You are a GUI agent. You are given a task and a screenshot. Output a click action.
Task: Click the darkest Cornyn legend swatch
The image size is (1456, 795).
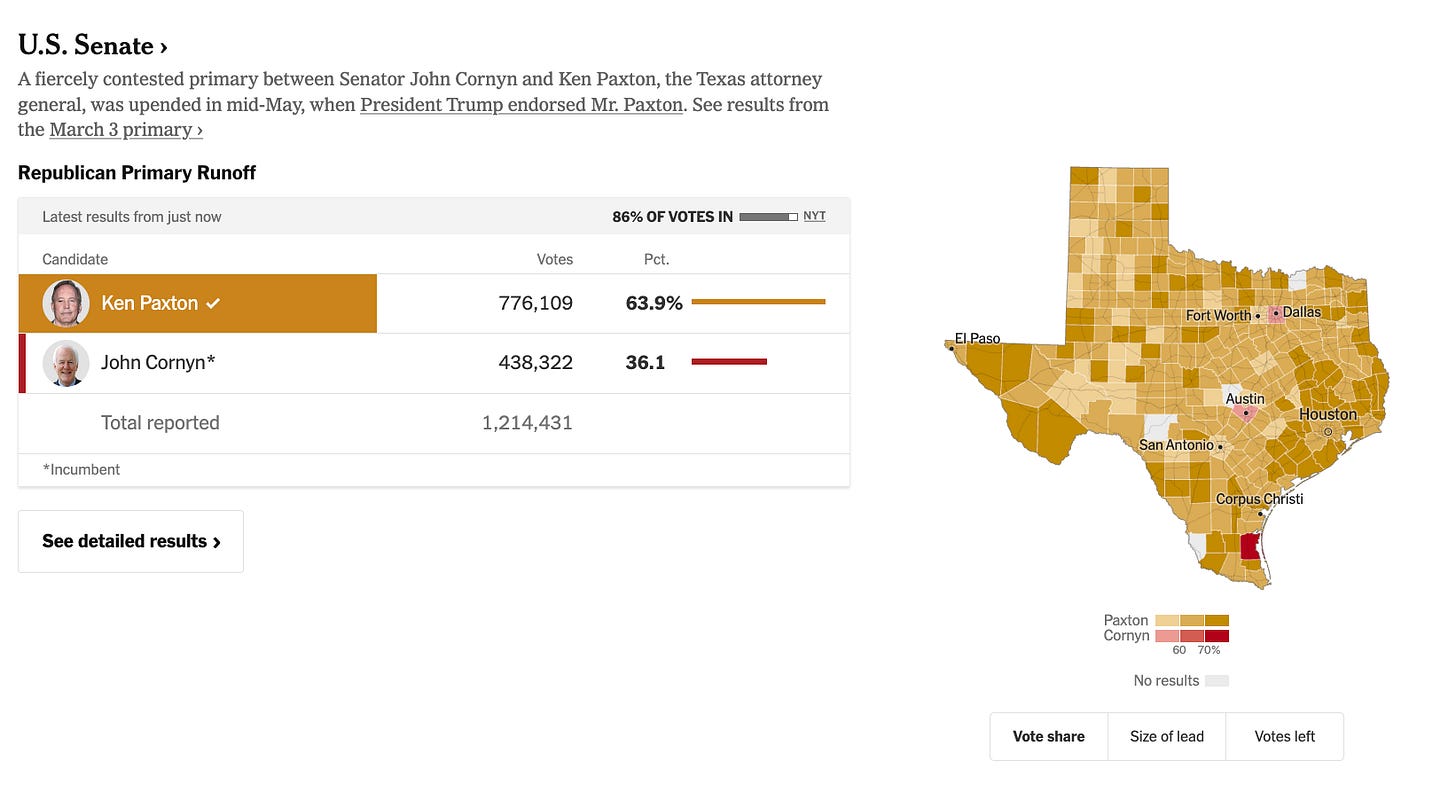point(1217,636)
